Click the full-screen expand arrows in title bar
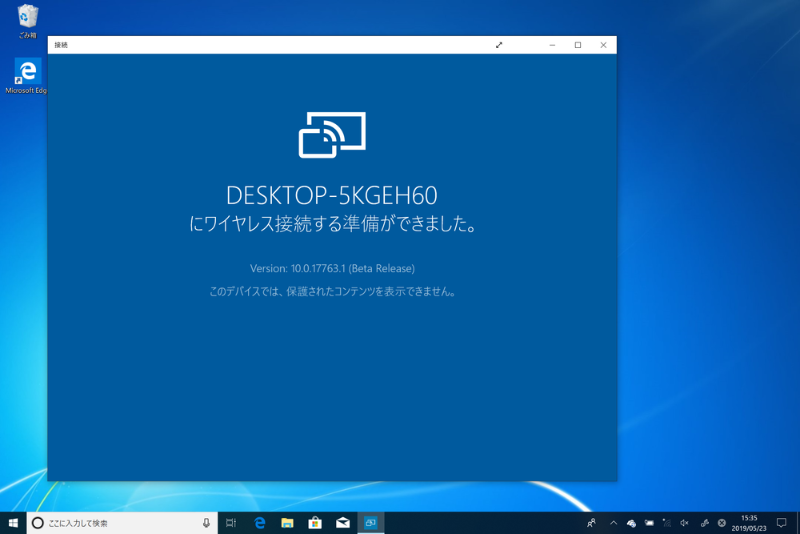 coord(499,45)
